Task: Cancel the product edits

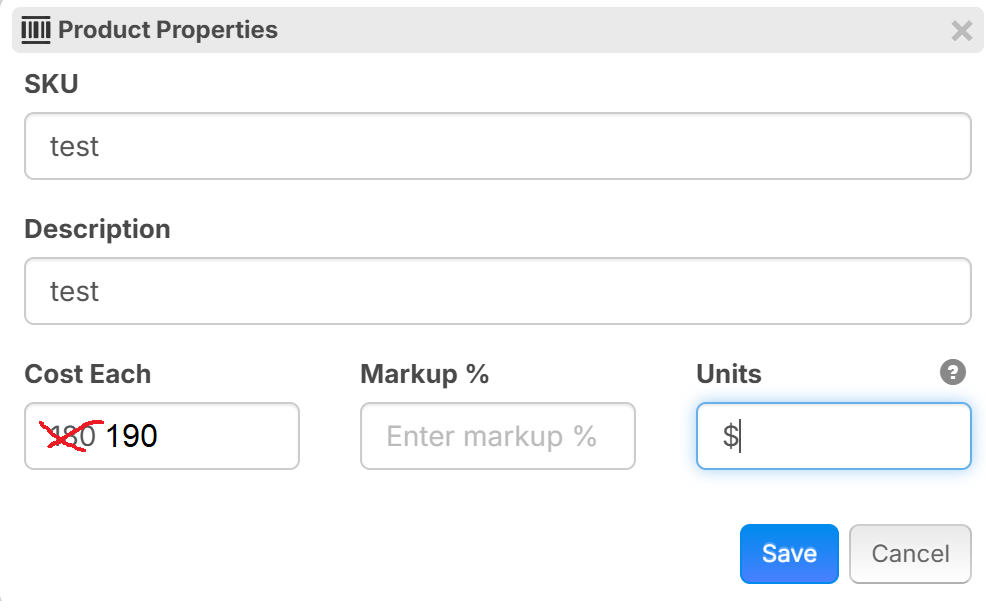Action: point(910,554)
